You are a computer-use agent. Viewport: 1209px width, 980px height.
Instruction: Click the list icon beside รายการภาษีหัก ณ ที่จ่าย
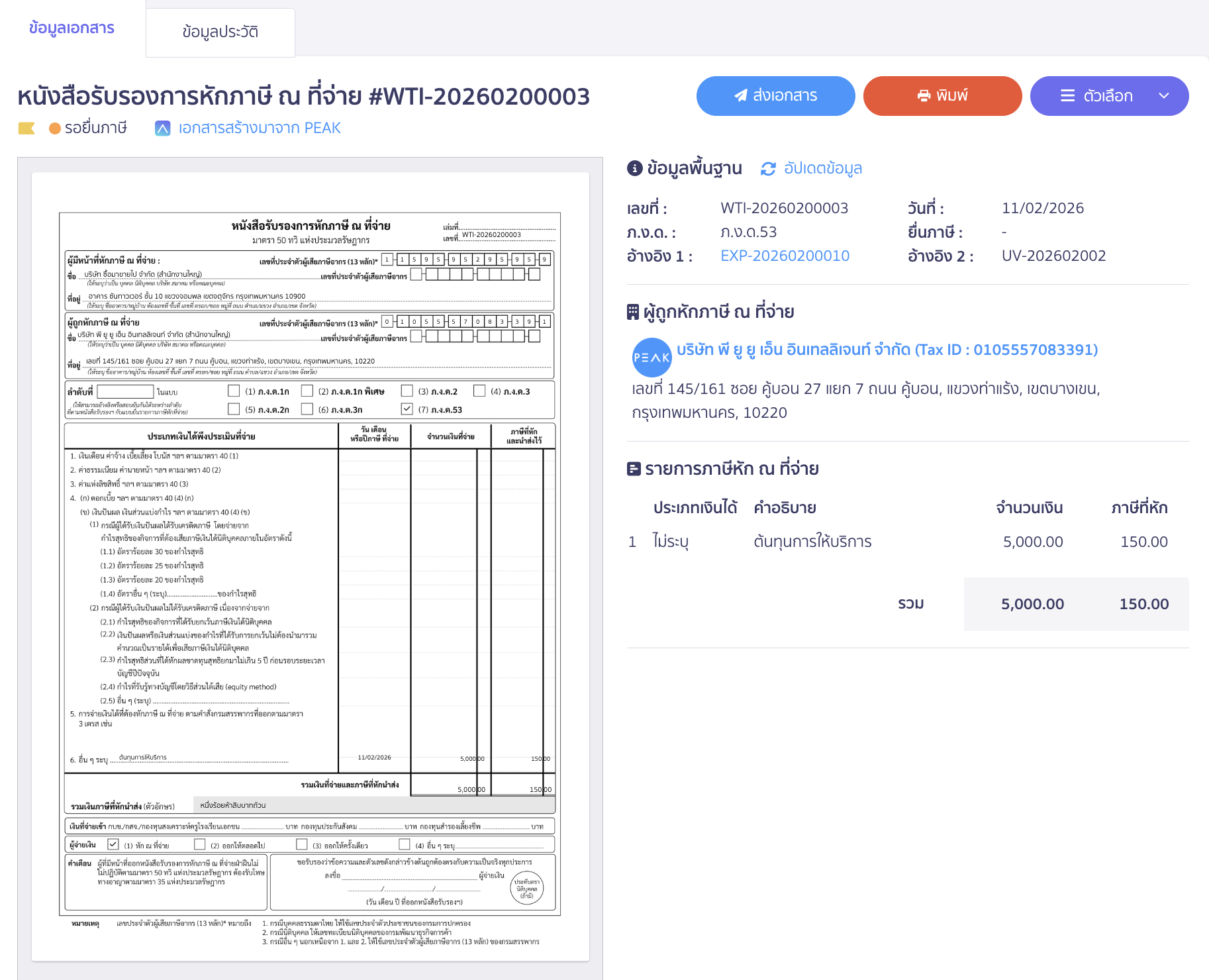(634, 469)
